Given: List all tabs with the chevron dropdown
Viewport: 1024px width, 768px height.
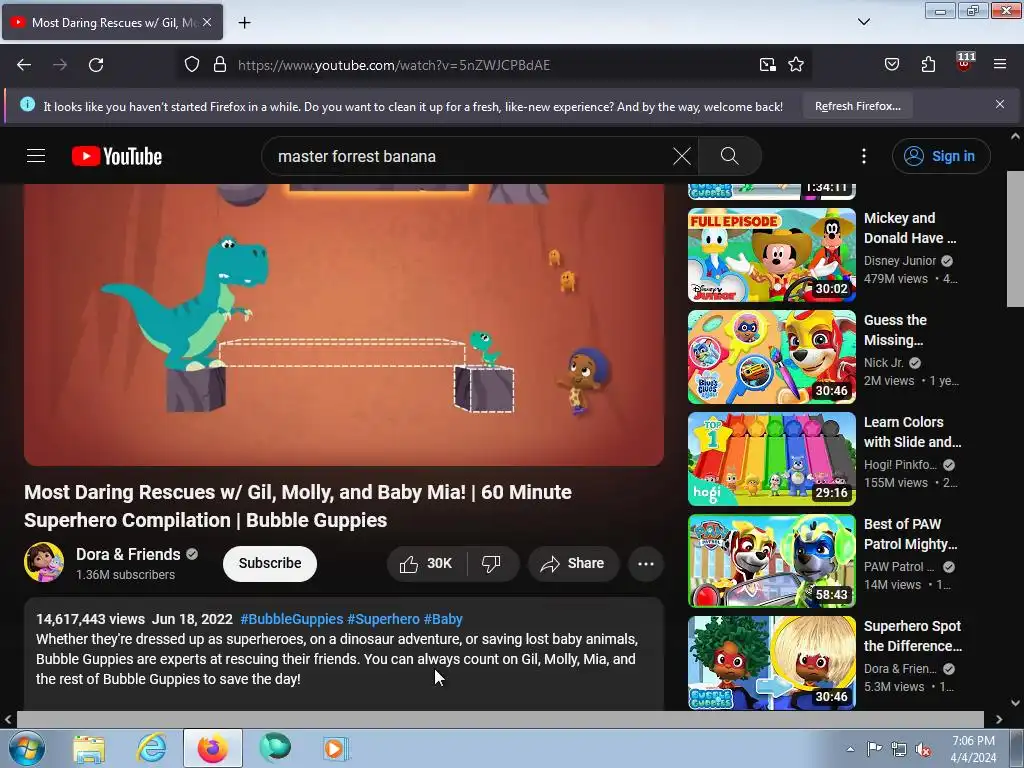Looking at the screenshot, I should point(863,22).
